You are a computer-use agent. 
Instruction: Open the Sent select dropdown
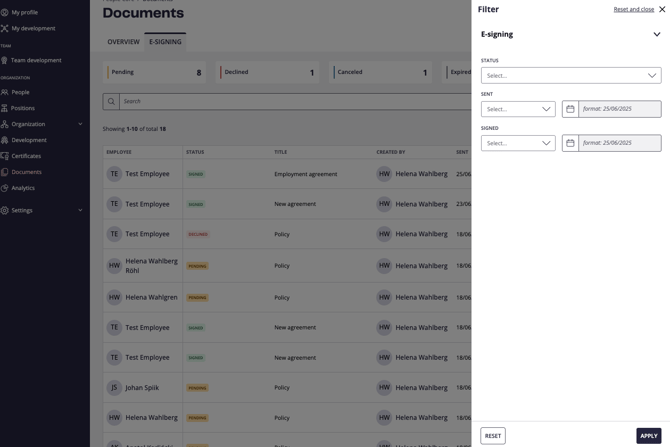tap(518, 109)
